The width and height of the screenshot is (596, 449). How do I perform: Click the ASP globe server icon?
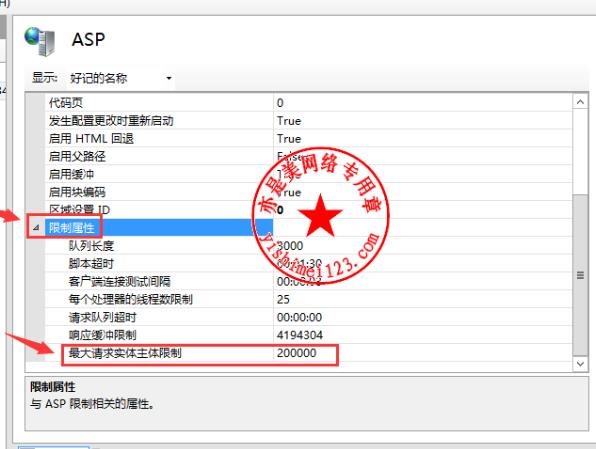40,41
